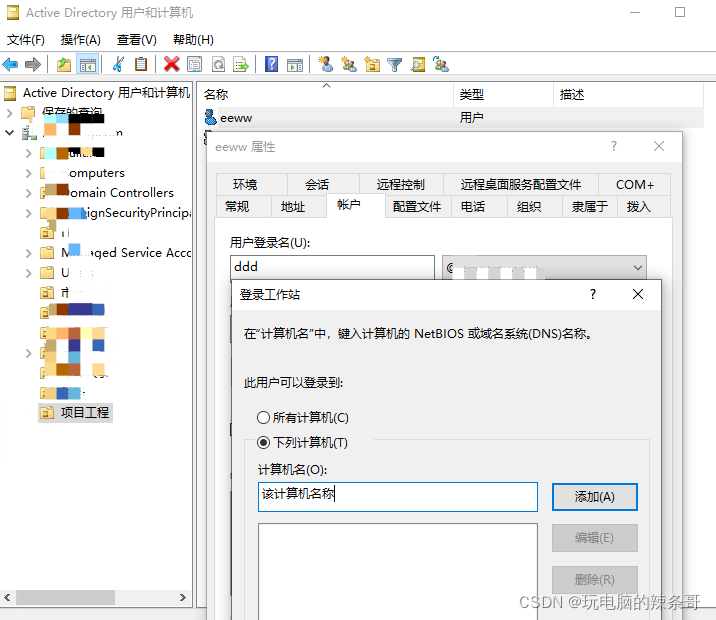Open the 文件(F) menu

[x=26, y=40]
